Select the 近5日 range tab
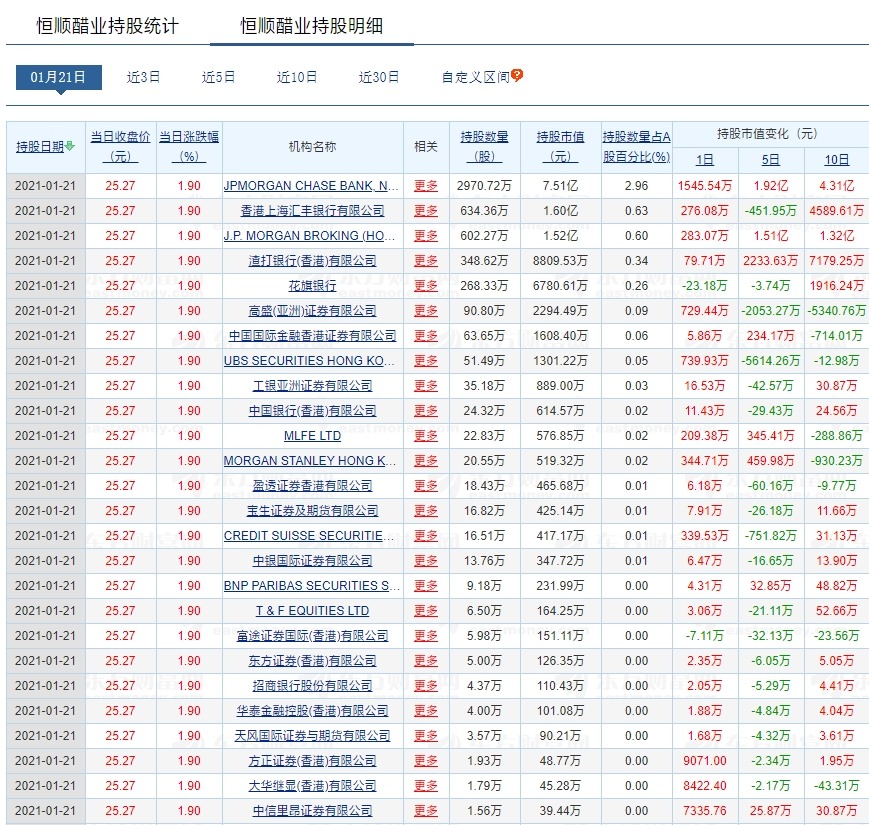The height and width of the screenshot is (825, 869). pyautogui.click(x=218, y=77)
